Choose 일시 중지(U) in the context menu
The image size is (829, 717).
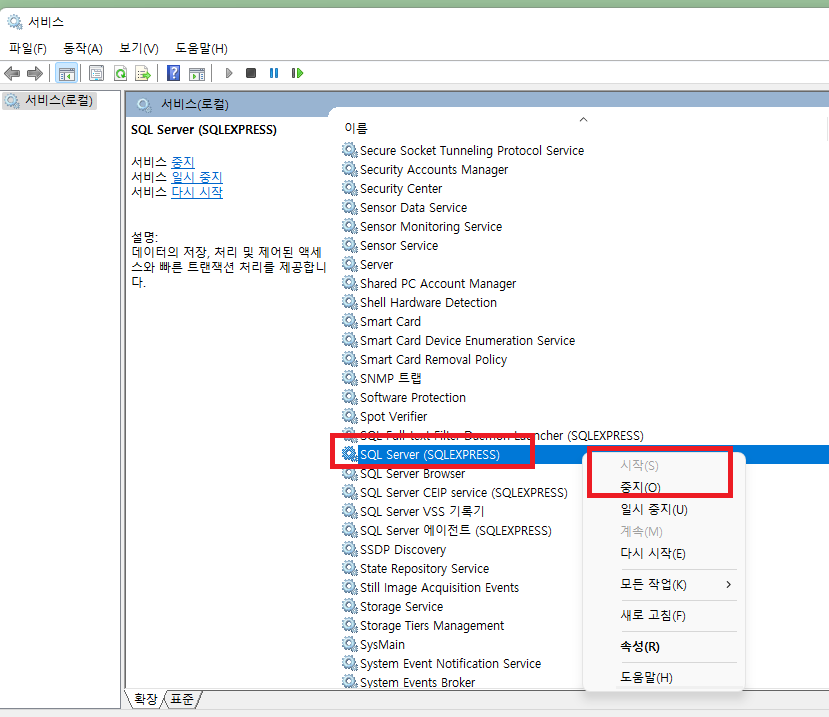653,509
